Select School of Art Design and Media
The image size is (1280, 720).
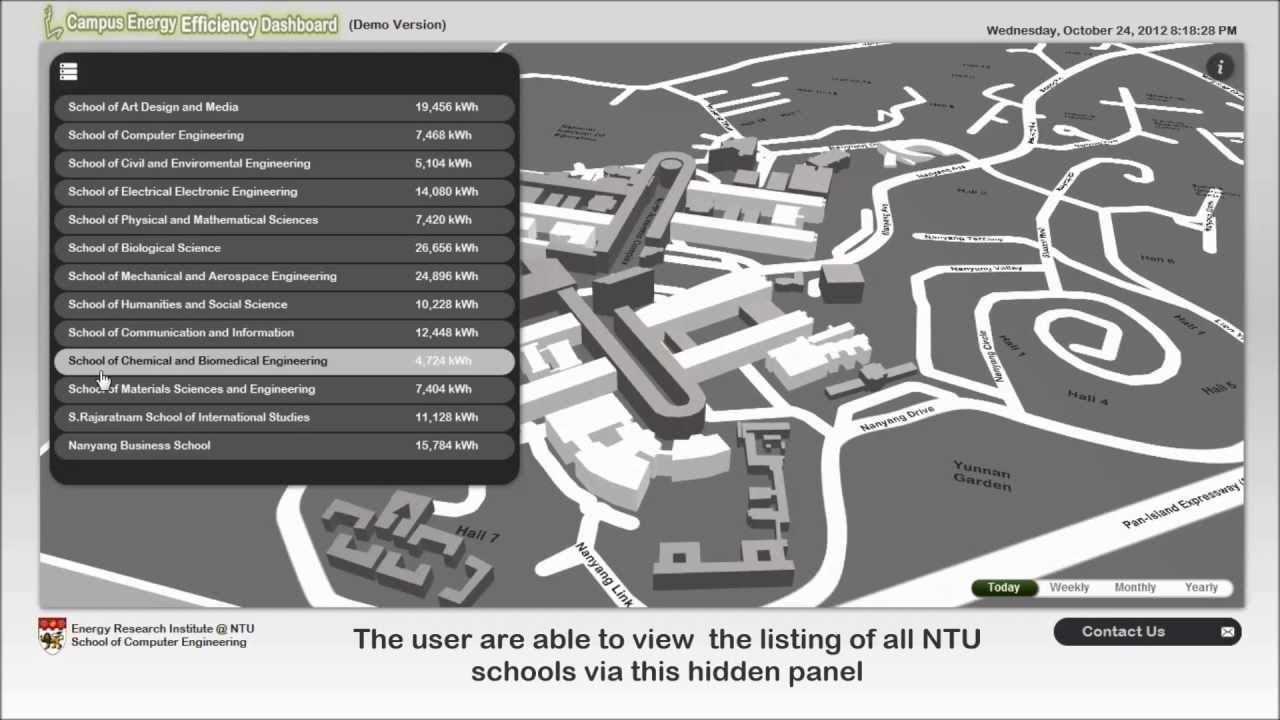pos(284,107)
